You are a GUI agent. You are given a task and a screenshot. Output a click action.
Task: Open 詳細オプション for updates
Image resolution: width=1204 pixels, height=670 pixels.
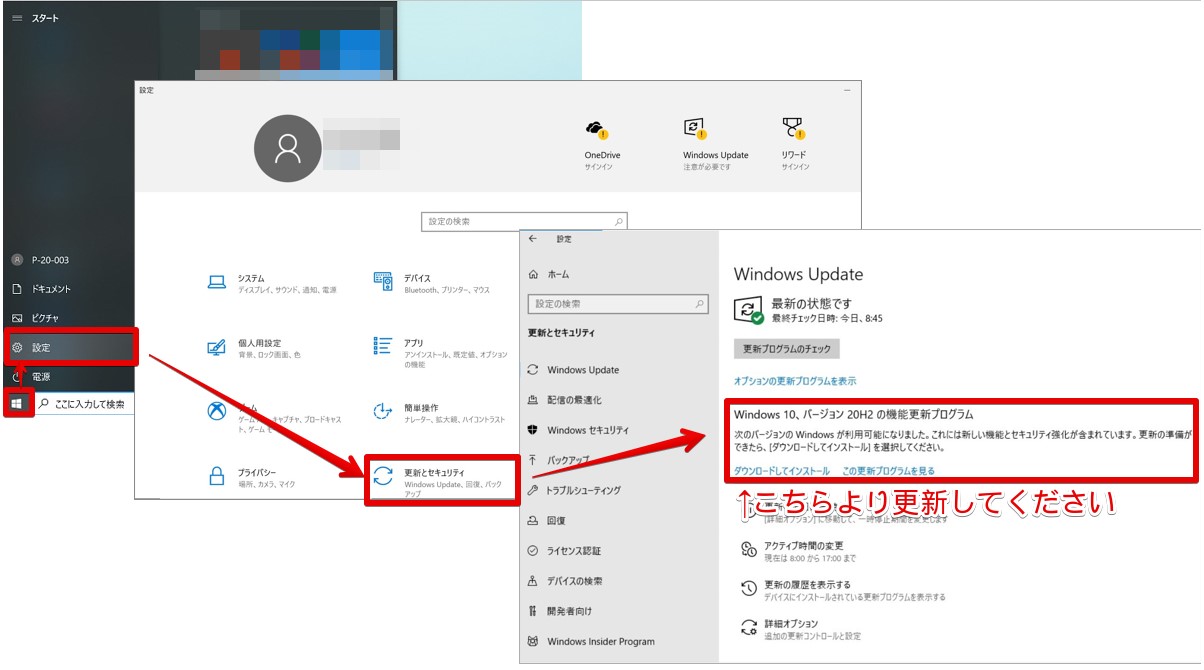[x=799, y=629]
